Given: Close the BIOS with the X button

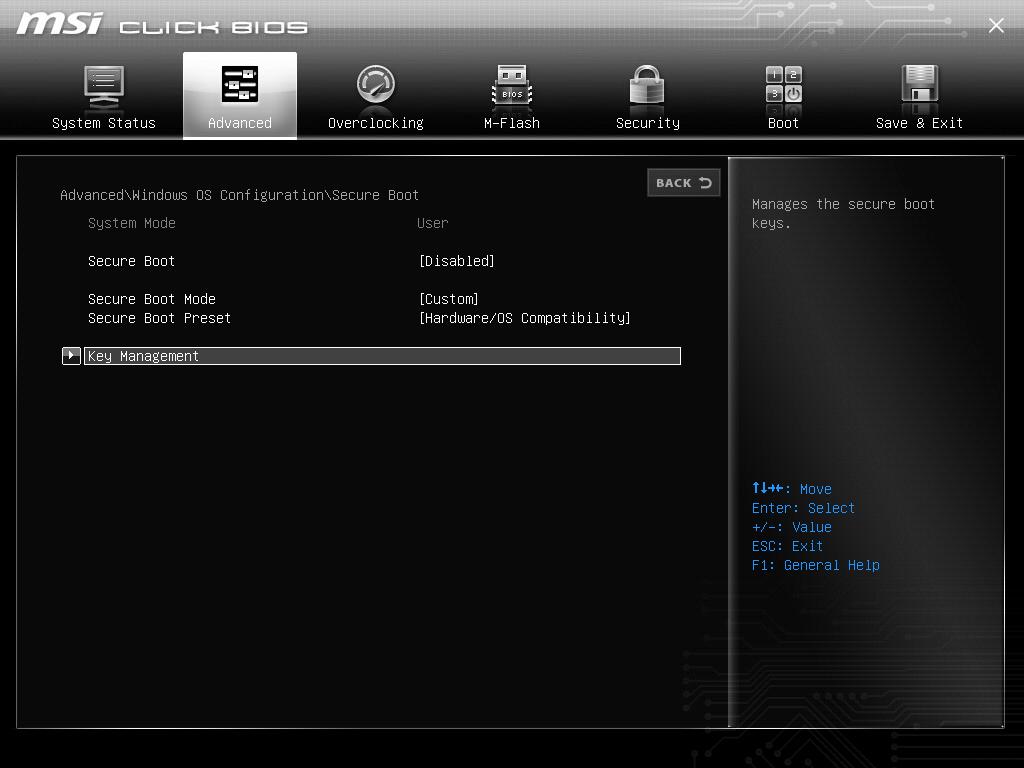Looking at the screenshot, I should 996,25.
